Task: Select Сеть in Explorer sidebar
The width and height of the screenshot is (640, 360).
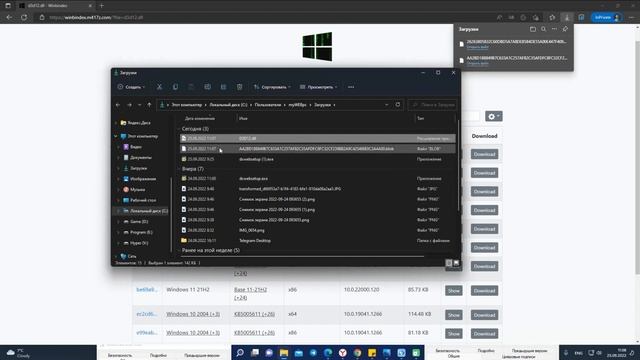Action: point(132,256)
